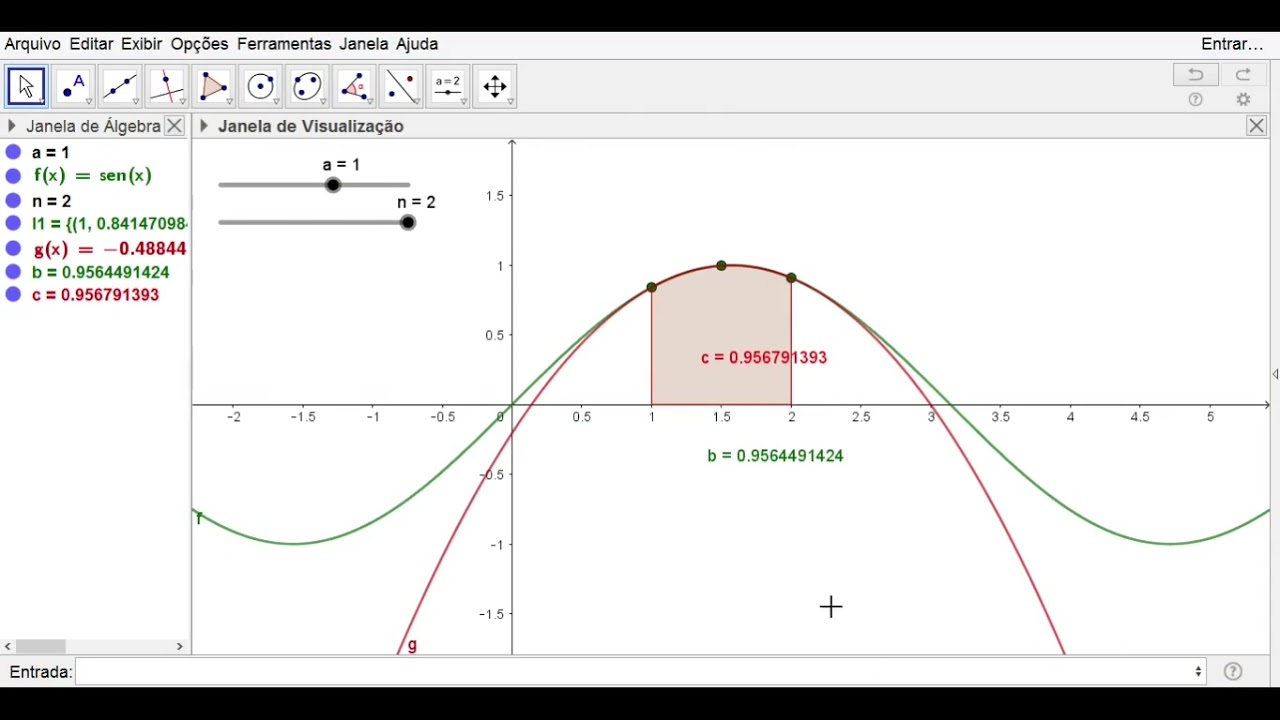This screenshot has width=1280, height=720.
Task: Open the Point tool submenu arrow
Action: [89, 102]
